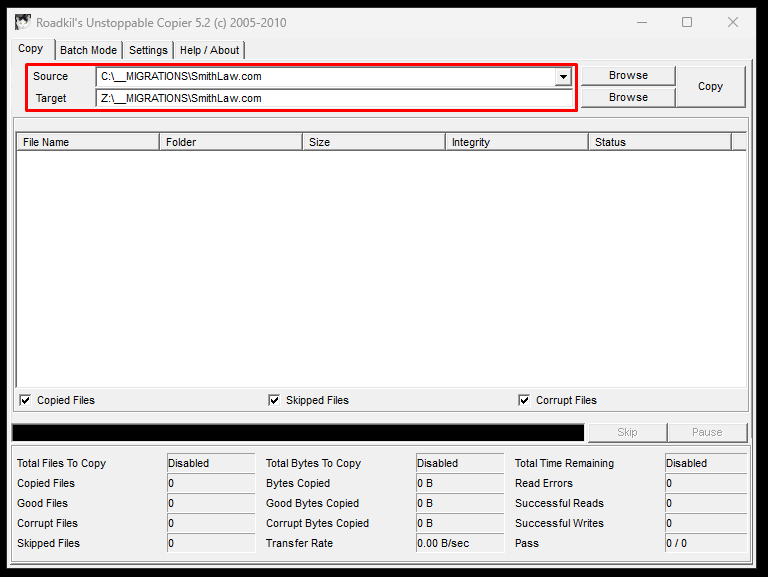Click the Roadkil app icon in title bar
The image size is (768, 577).
[22, 22]
